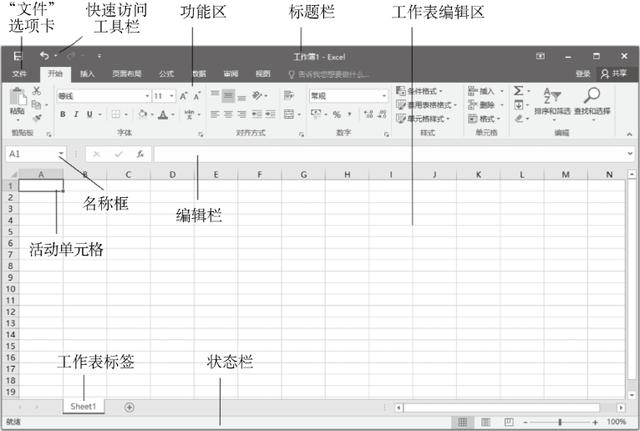This screenshot has width=640, height=431.
Task: Toggle Bold formatting
Action: [63, 114]
